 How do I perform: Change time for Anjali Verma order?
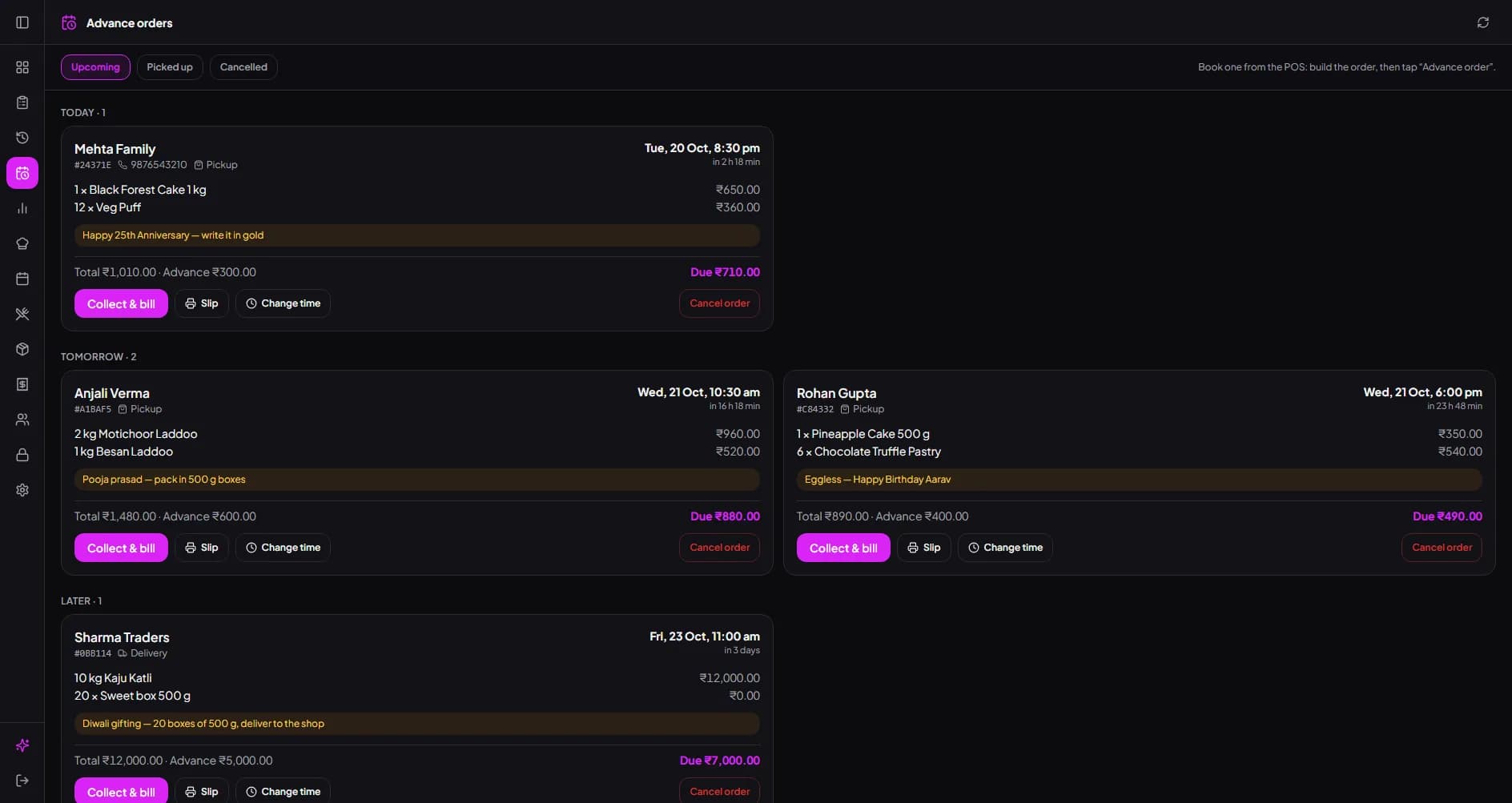click(283, 548)
